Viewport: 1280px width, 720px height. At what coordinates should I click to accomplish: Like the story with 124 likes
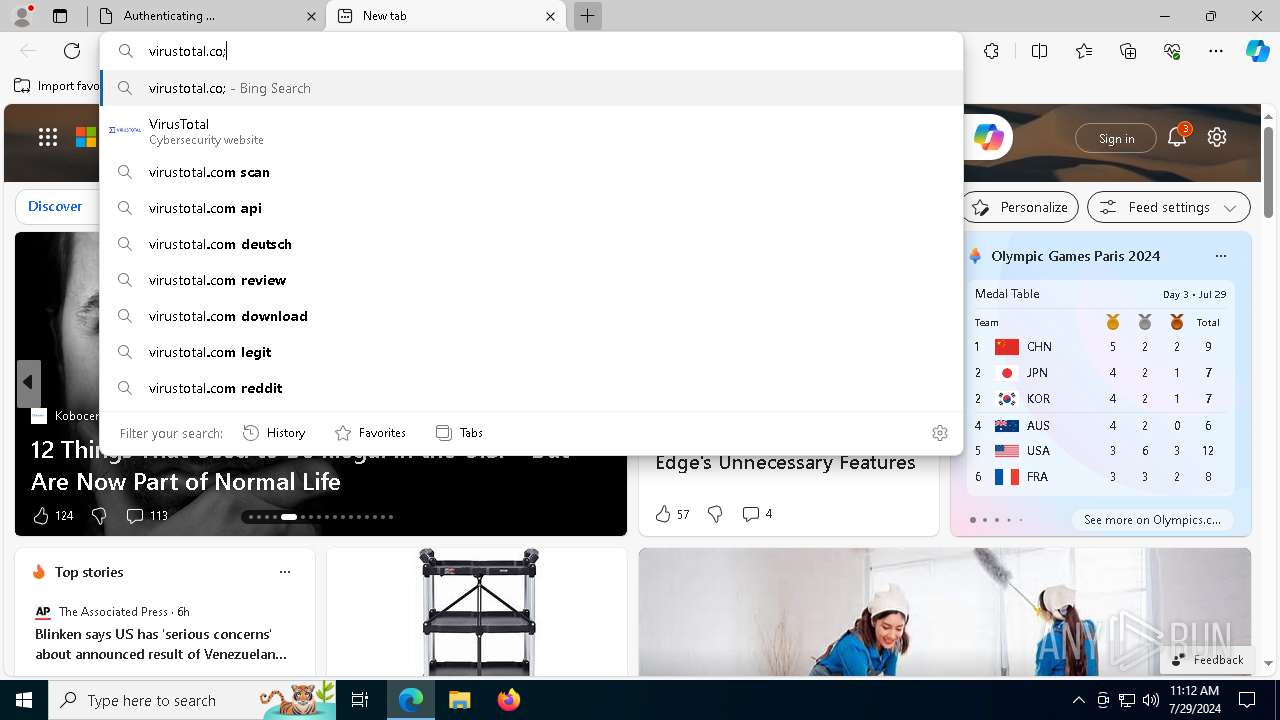[x=53, y=516]
